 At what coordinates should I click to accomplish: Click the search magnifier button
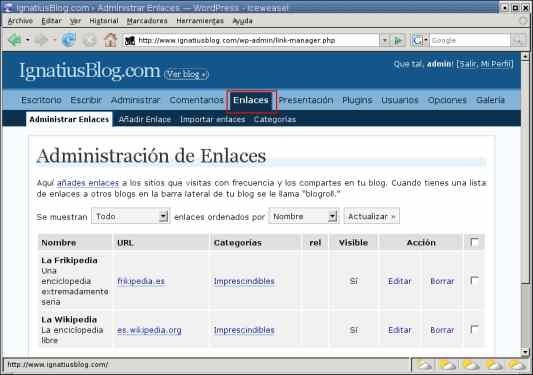518,40
